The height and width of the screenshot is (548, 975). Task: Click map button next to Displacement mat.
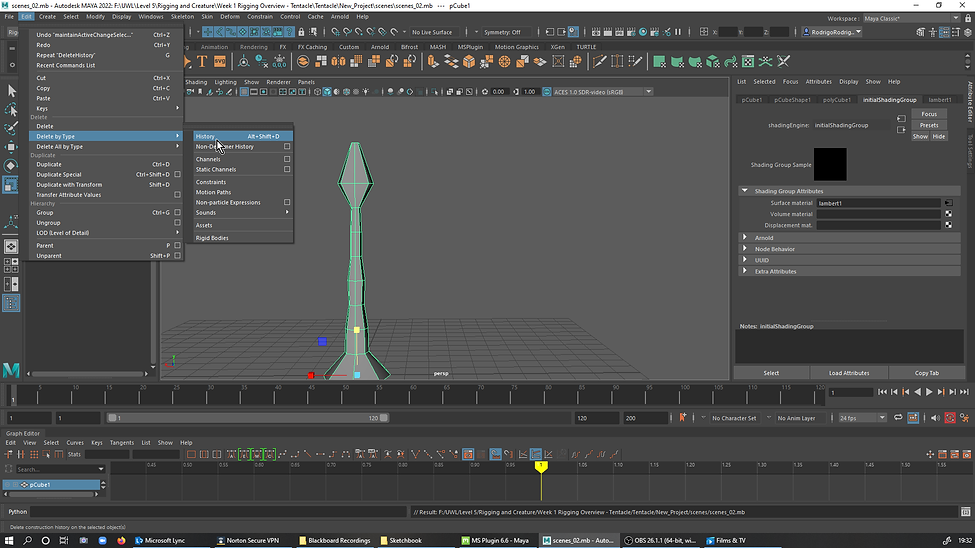click(x=948, y=225)
